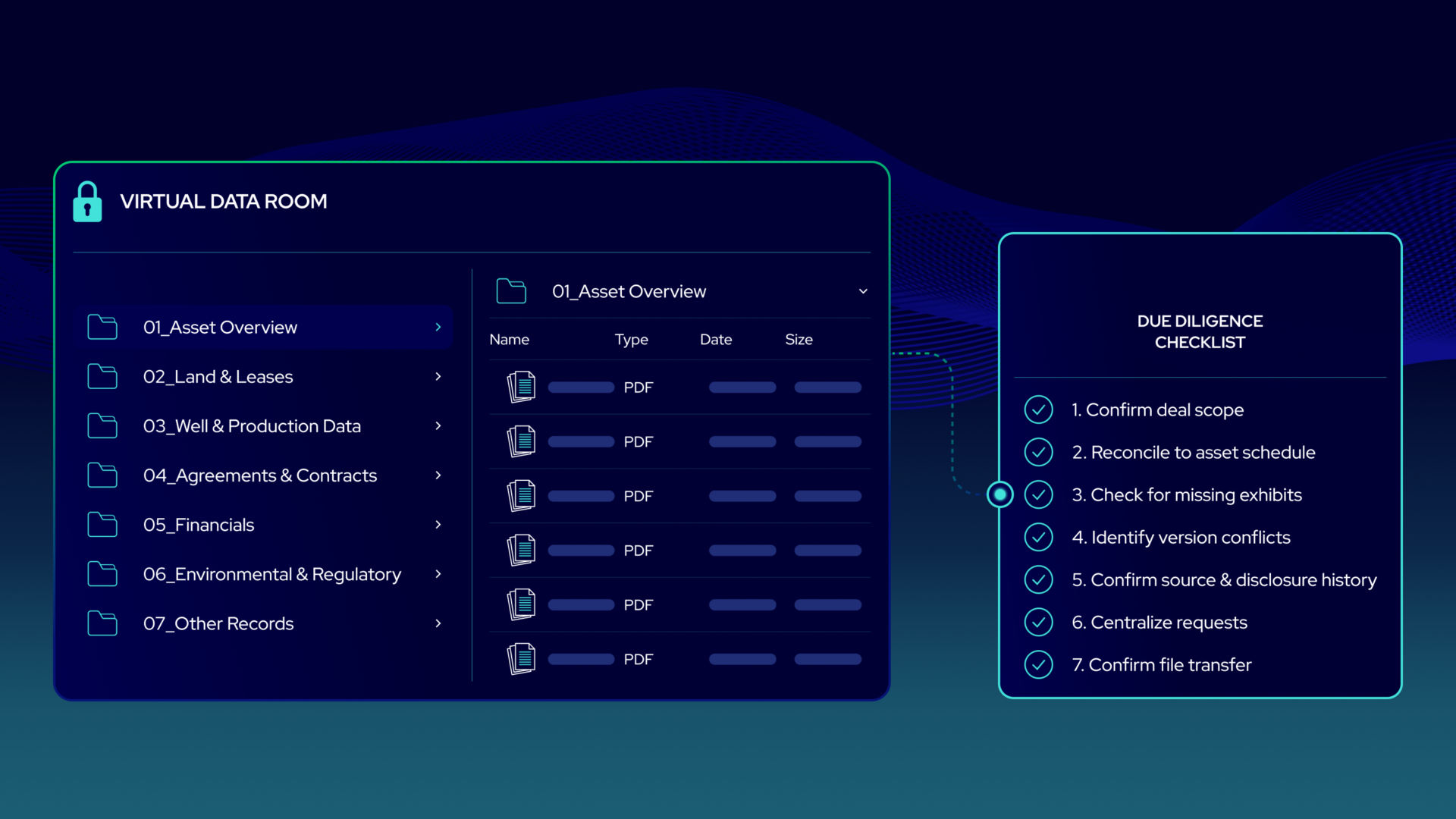Click the glowing connector dot on checklist edge
1456x819 pixels.
[x=1000, y=495]
